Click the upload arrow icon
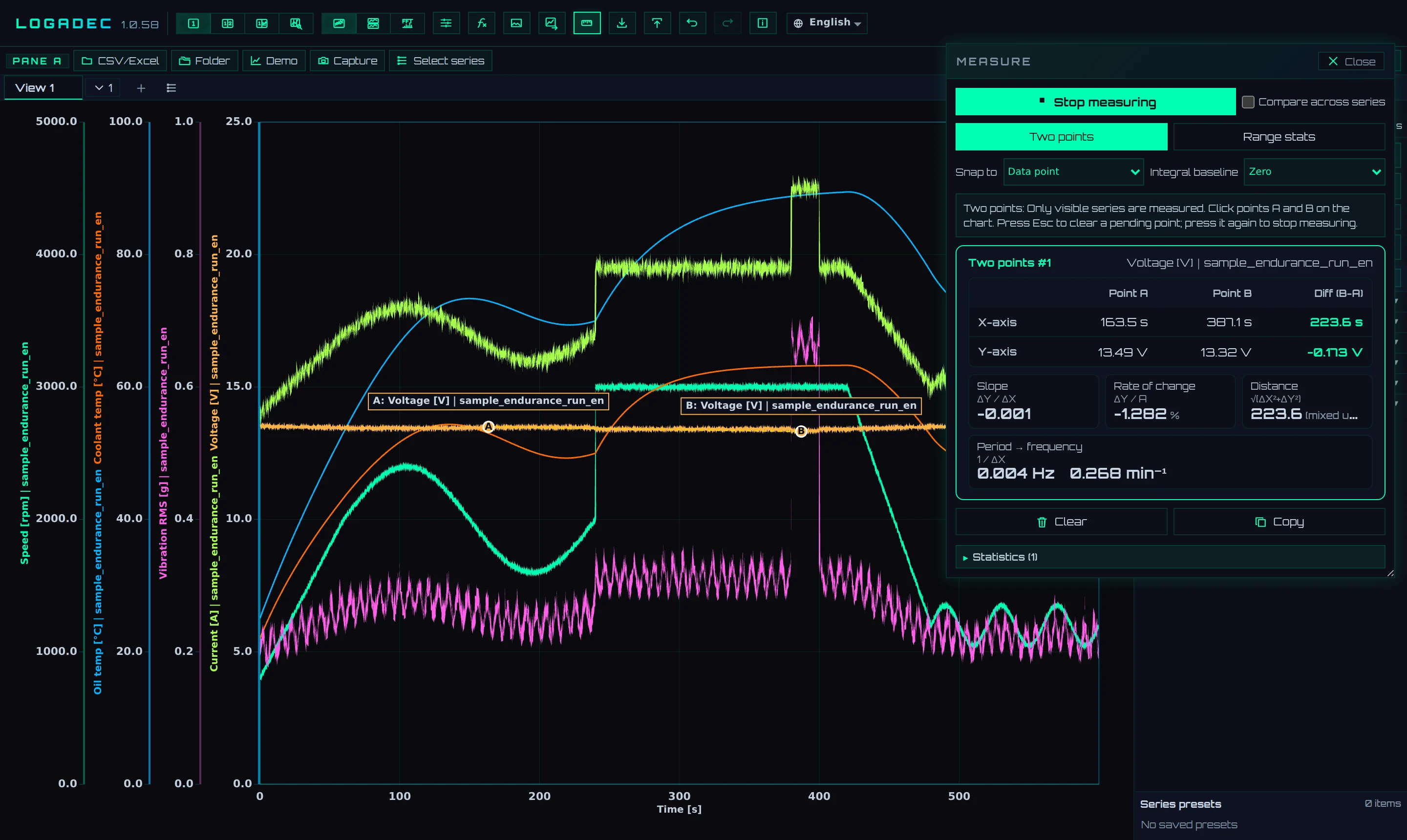The image size is (1407, 840). [x=657, y=23]
